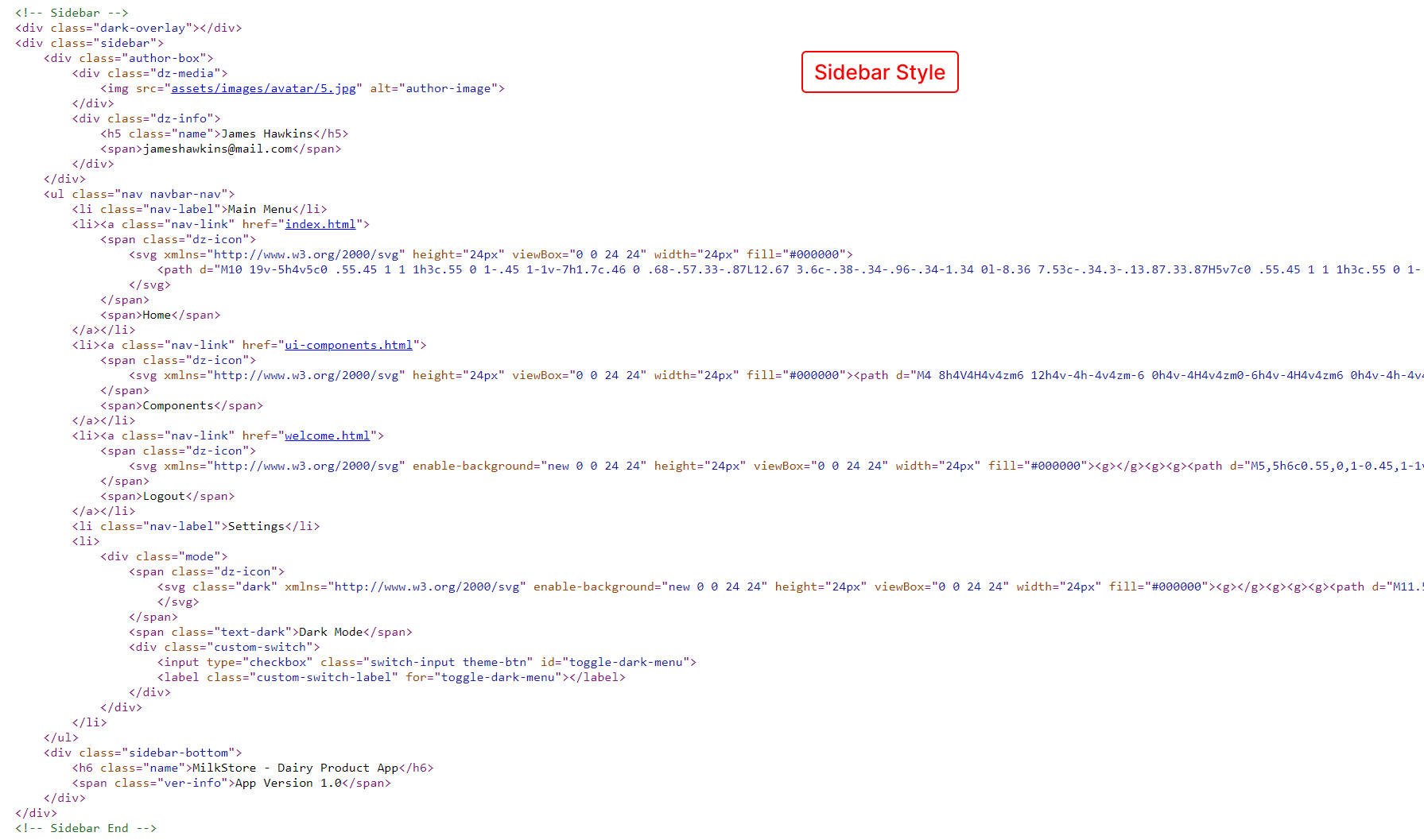Select the Settings nav-label text
1424x840 pixels.
pyautogui.click(x=256, y=526)
